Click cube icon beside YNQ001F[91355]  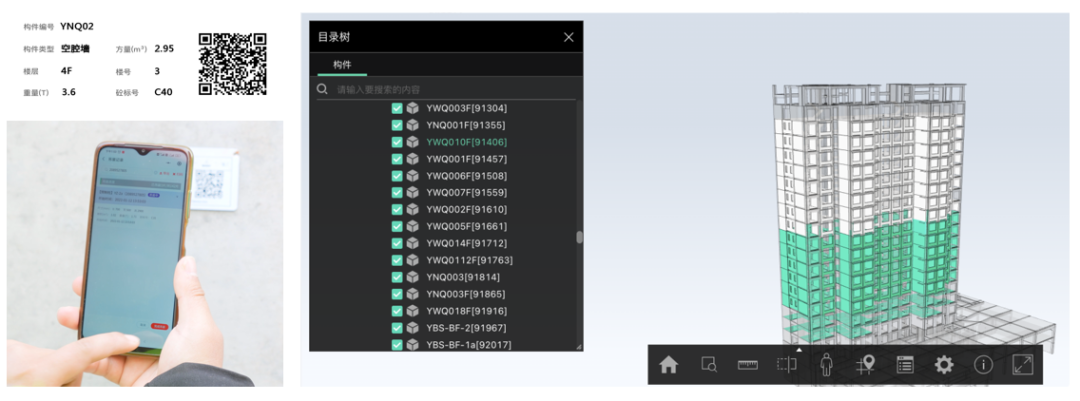click(x=413, y=125)
